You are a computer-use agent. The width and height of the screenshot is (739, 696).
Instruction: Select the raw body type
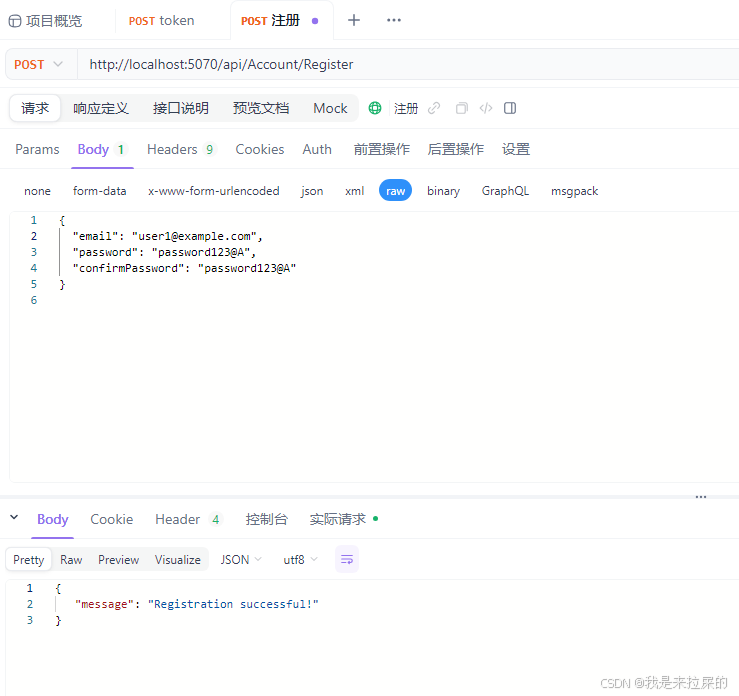click(395, 190)
